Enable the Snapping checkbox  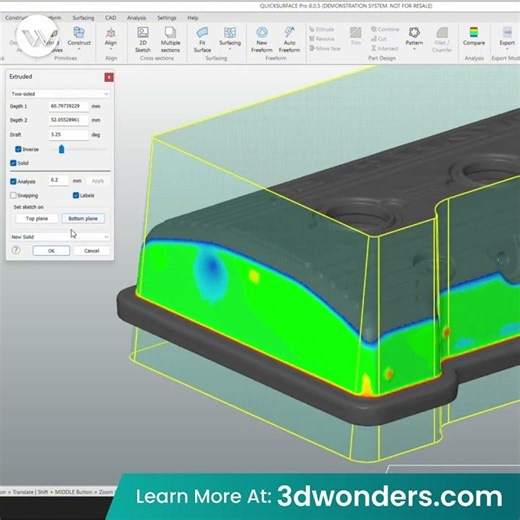[x=13, y=195]
